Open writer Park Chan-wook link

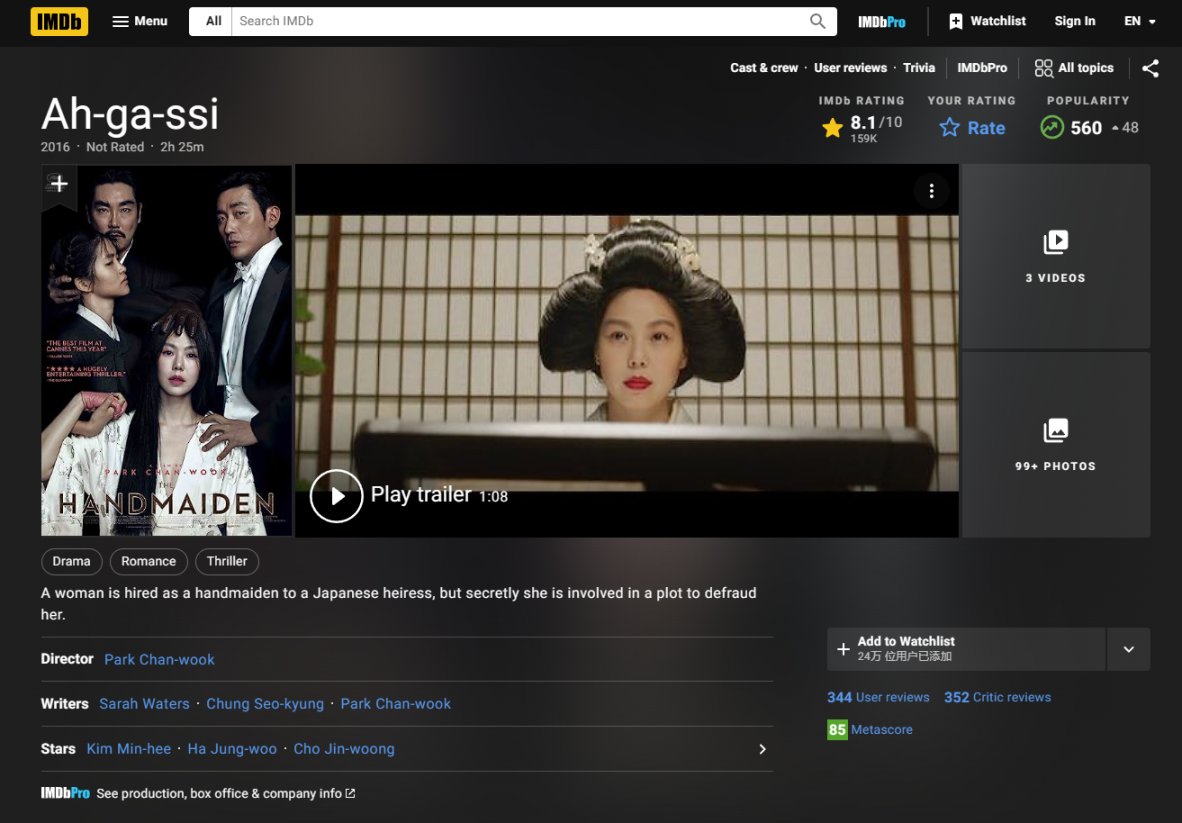(396, 704)
